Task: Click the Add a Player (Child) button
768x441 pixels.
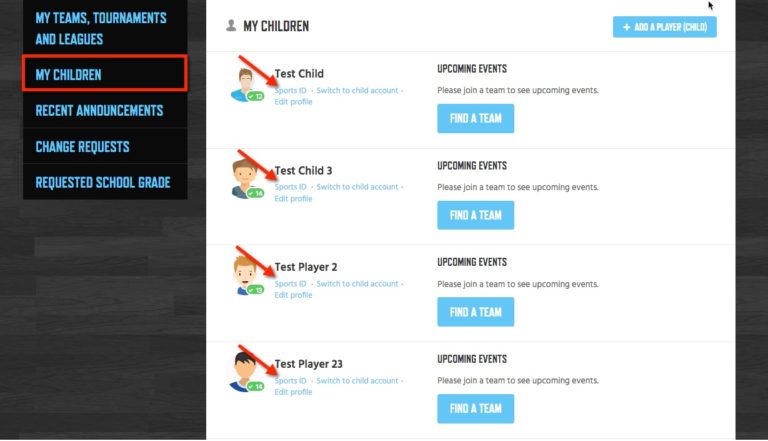Action: coord(665,27)
